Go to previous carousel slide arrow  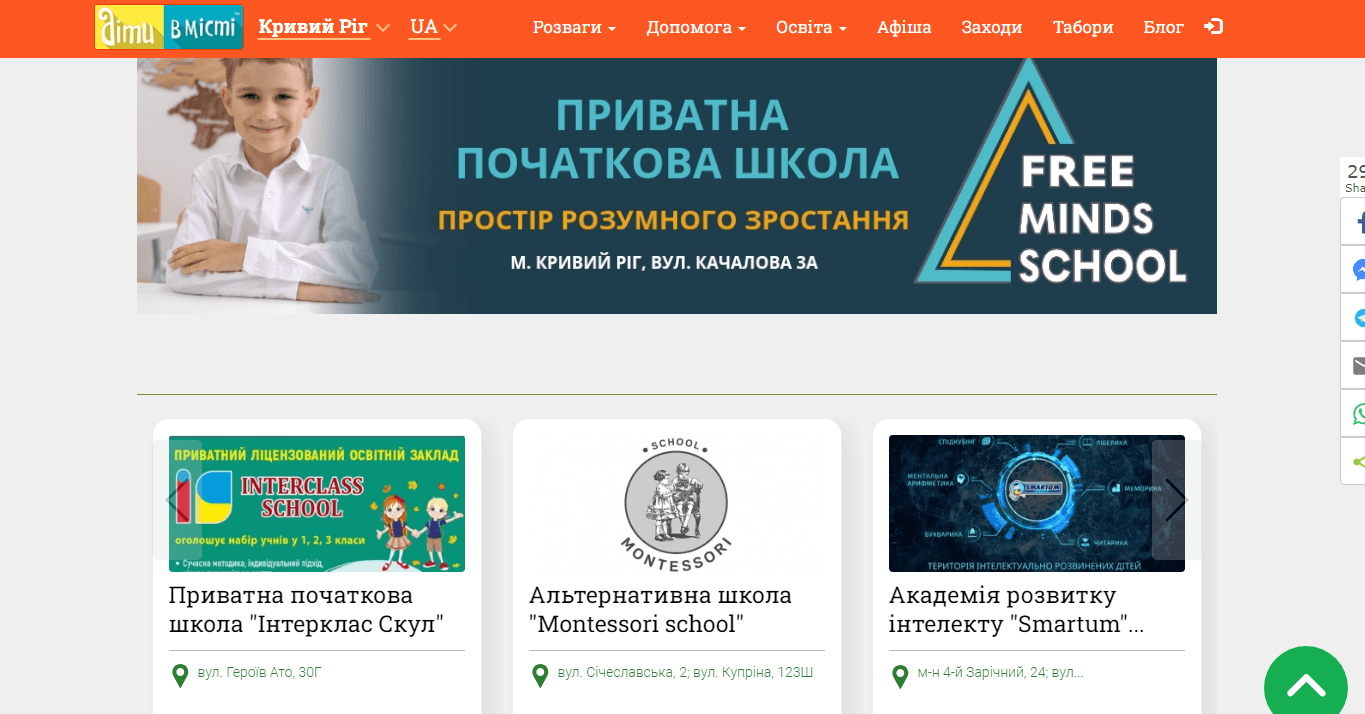point(178,500)
